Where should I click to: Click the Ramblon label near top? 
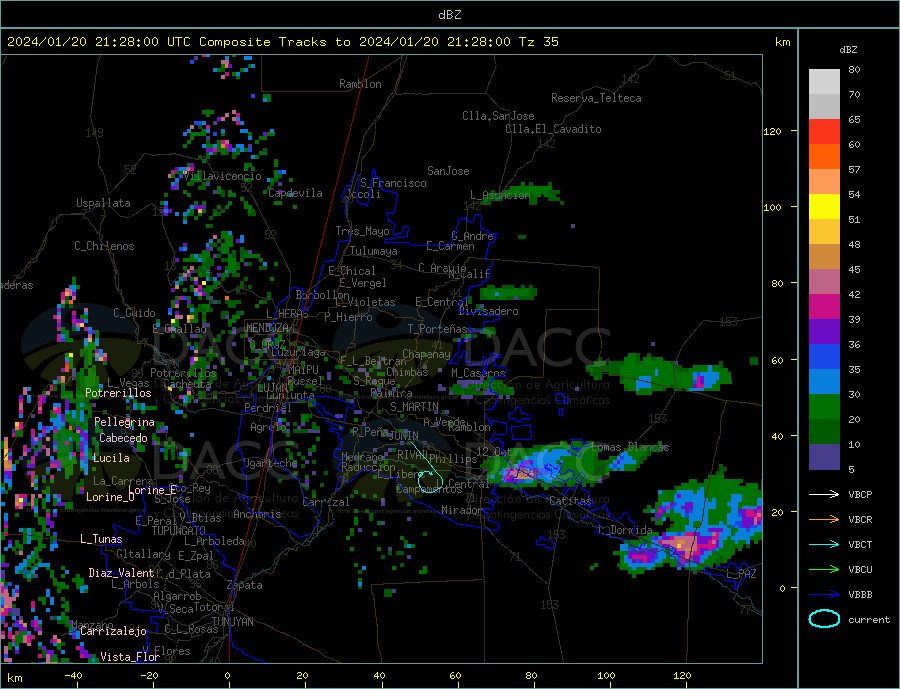tap(360, 84)
